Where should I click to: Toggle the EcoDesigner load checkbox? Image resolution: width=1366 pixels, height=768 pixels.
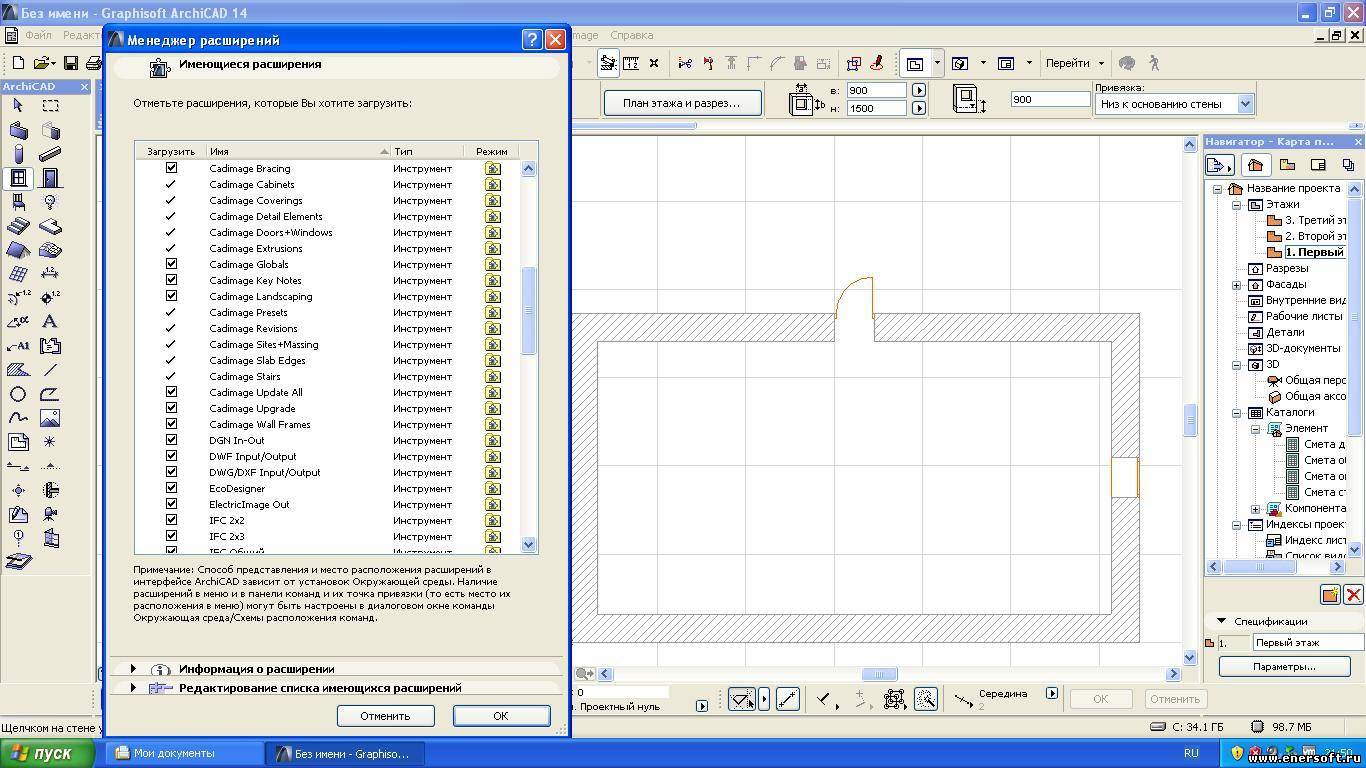point(171,489)
